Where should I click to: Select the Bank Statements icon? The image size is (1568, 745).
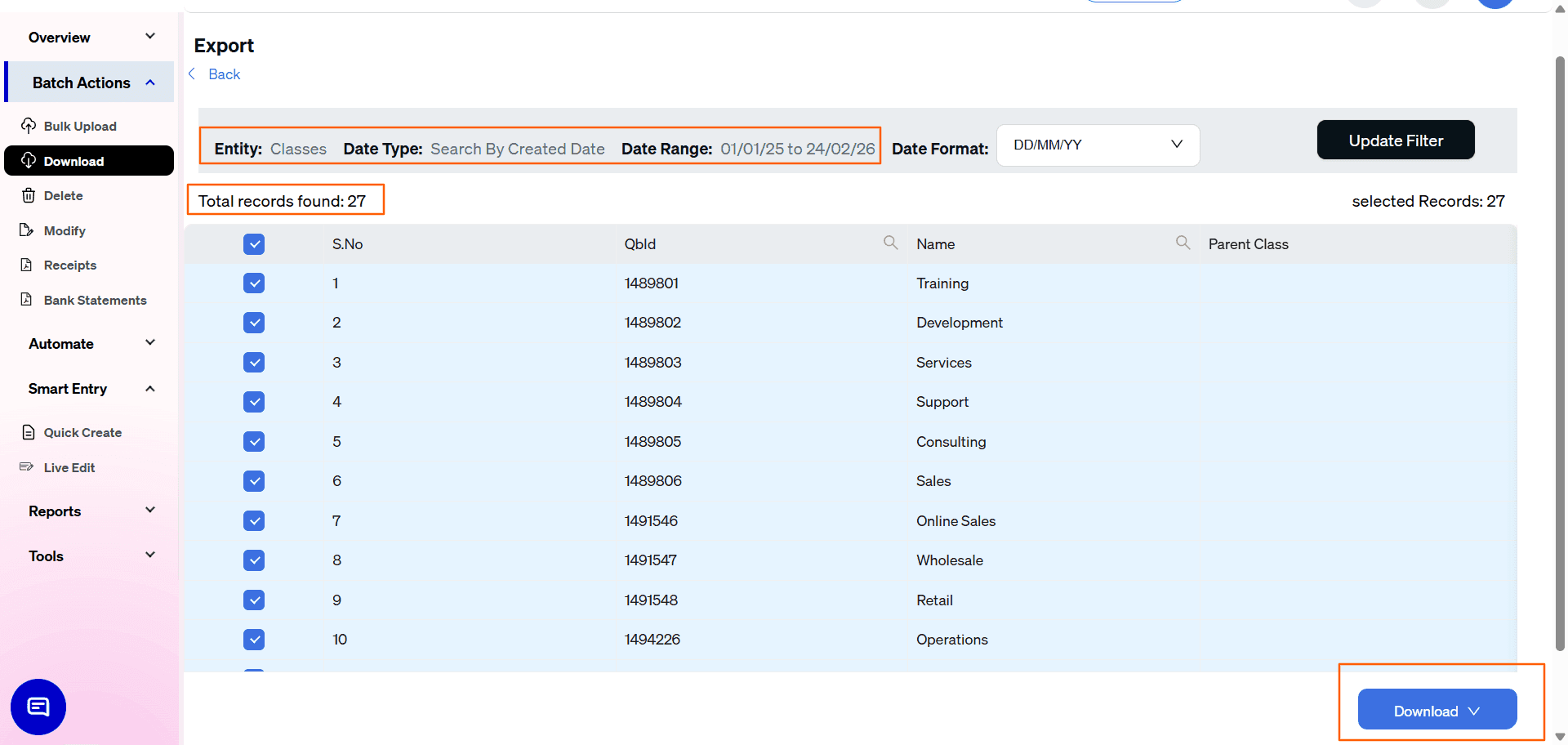[28, 300]
